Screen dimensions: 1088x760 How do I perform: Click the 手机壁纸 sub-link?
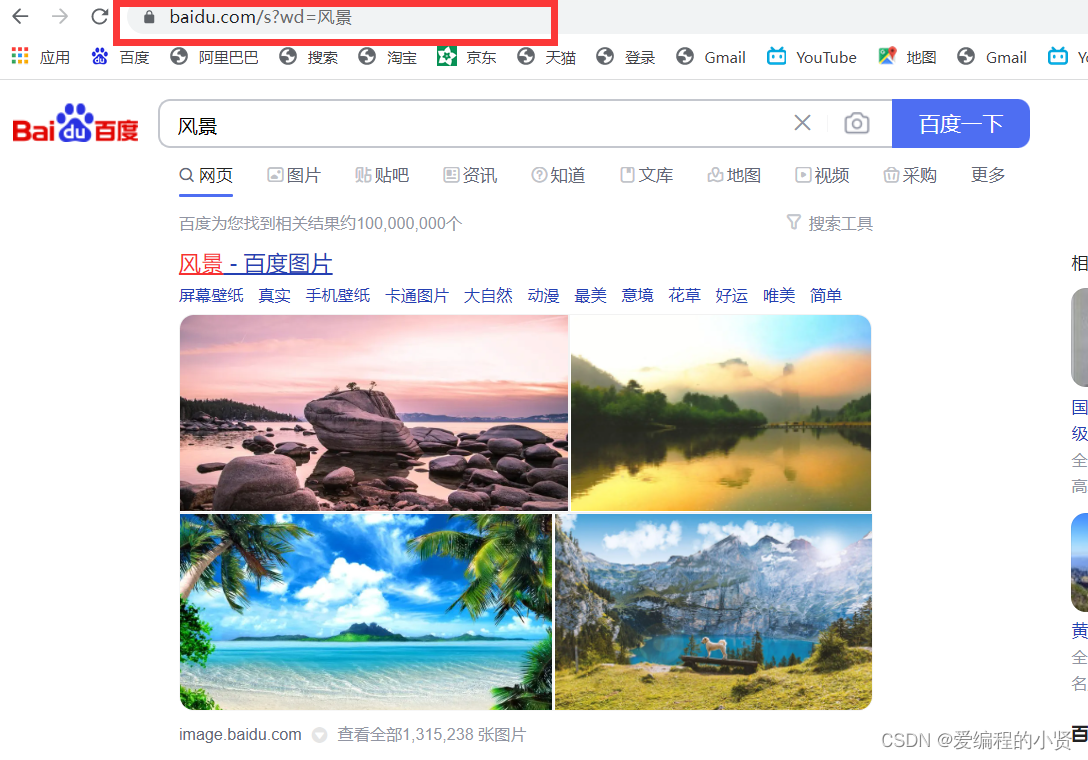click(338, 296)
